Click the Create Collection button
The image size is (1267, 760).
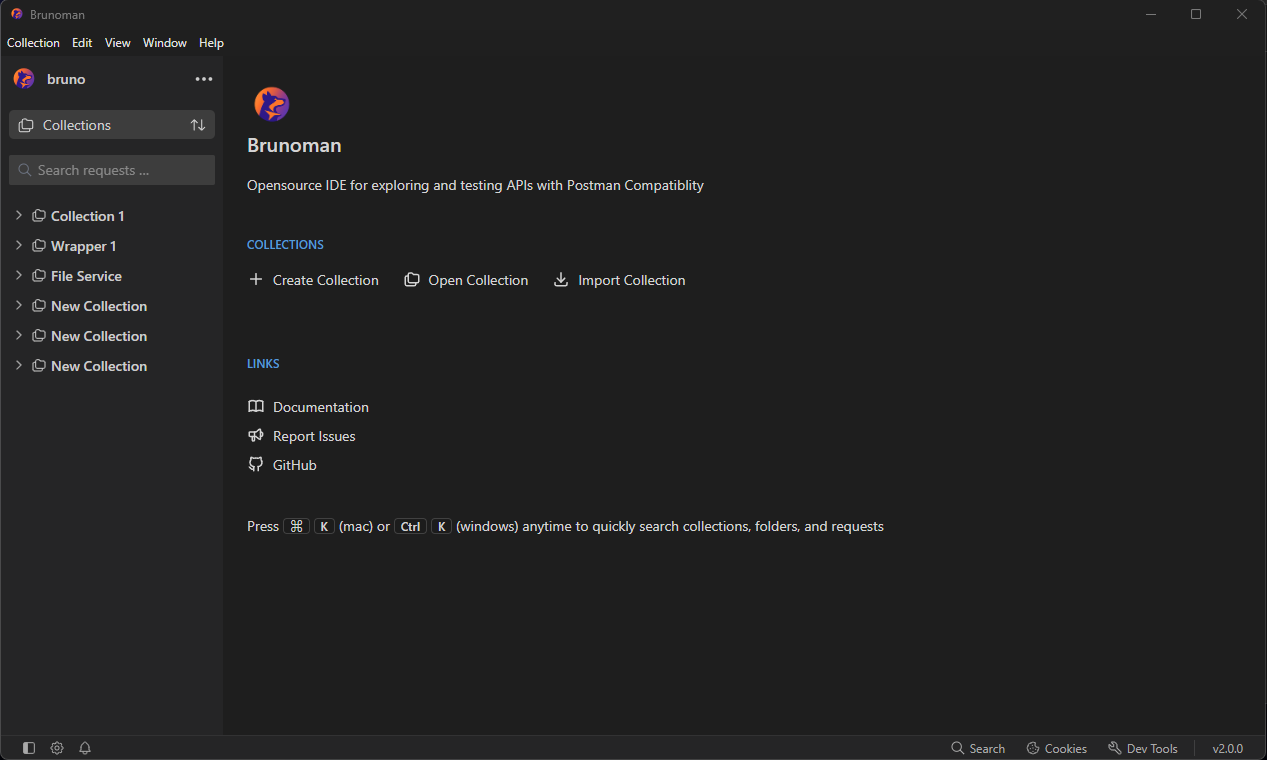tap(313, 280)
